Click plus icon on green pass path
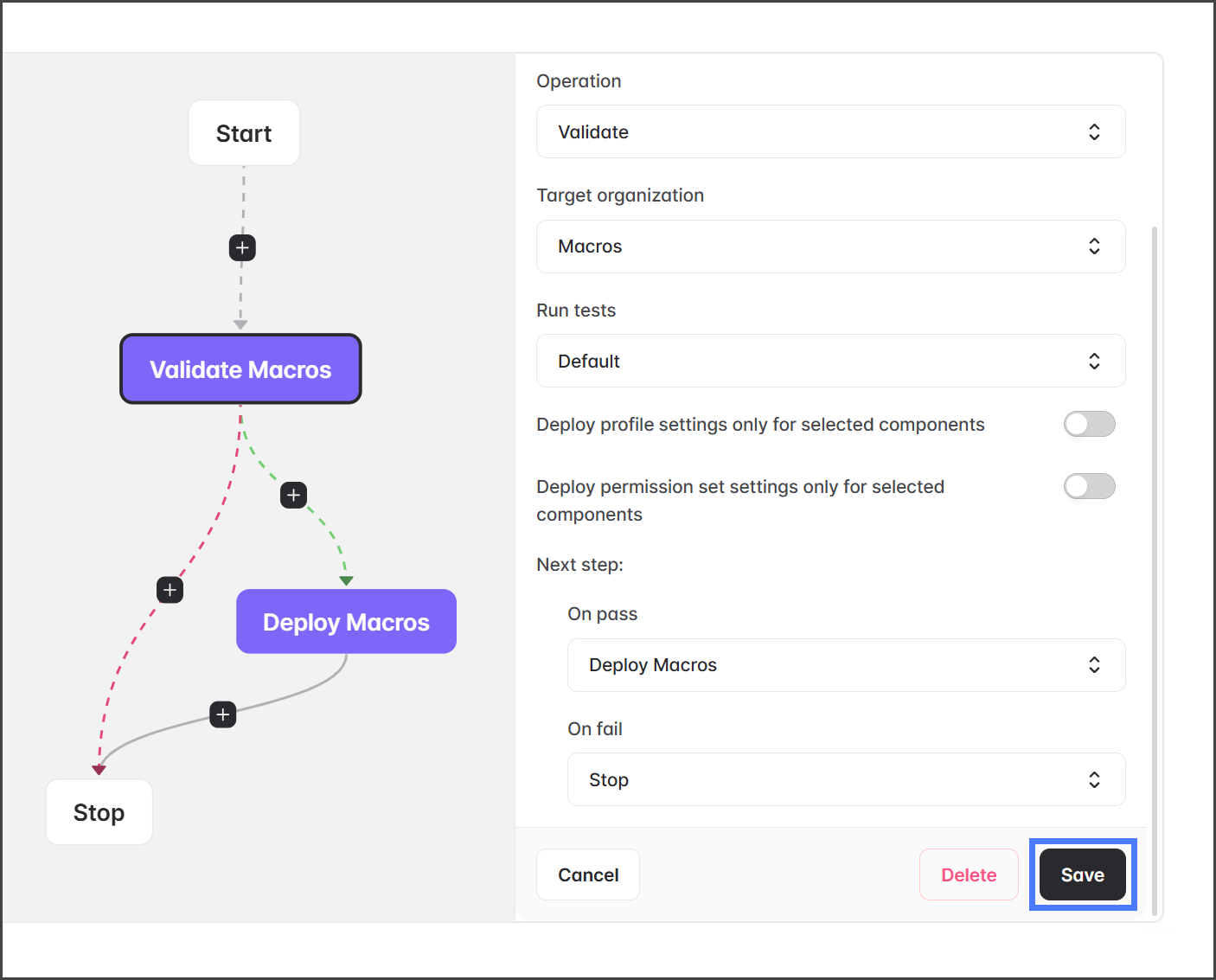The height and width of the screenshot is (980, 1216). pyautogui.click(x=294, y=496)
